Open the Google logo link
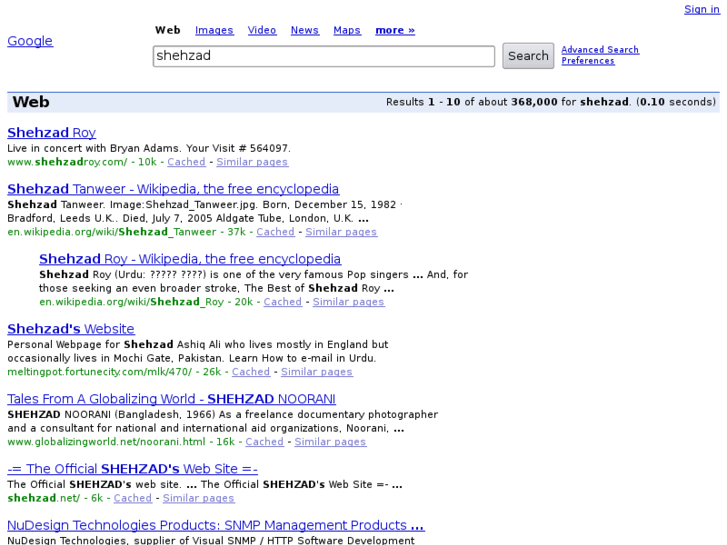This screenshot has height=545, width=727. pyautogui.click(x=30, y=41)
